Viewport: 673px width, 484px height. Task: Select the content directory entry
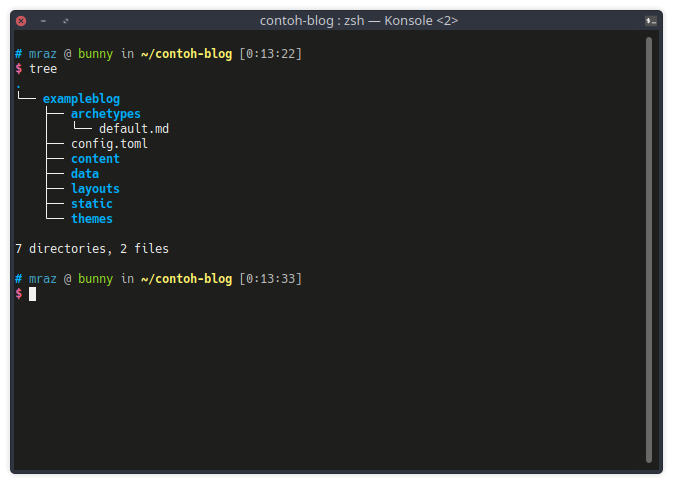pos(95,159)
